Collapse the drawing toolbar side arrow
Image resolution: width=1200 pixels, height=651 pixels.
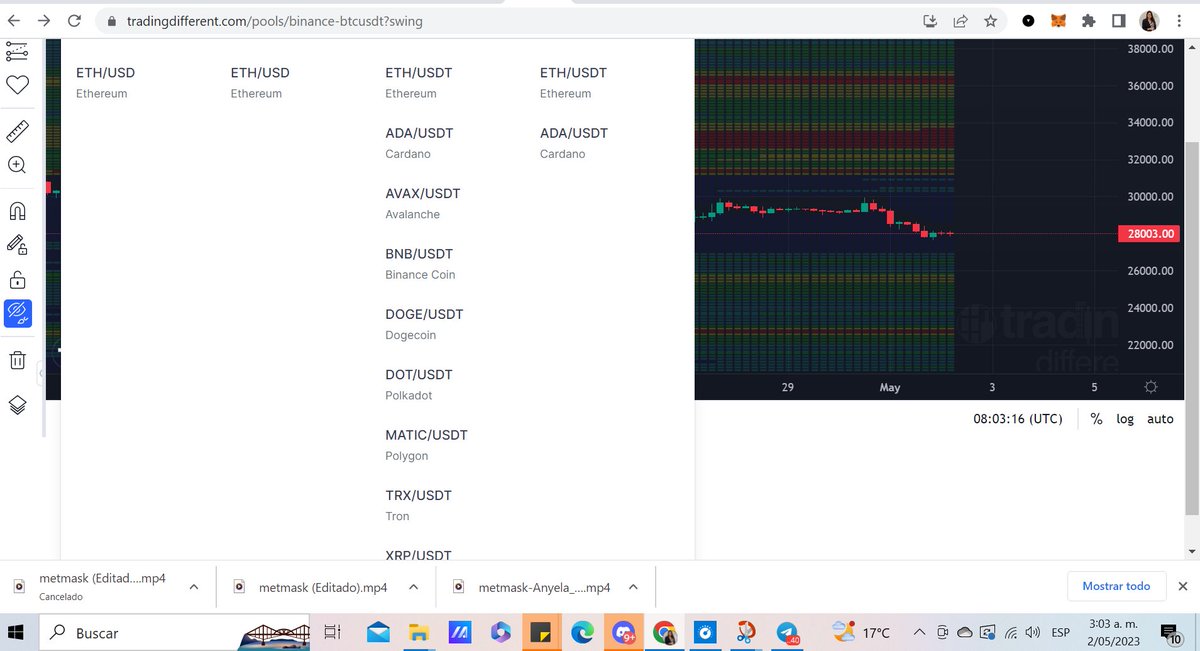(41, 373)
